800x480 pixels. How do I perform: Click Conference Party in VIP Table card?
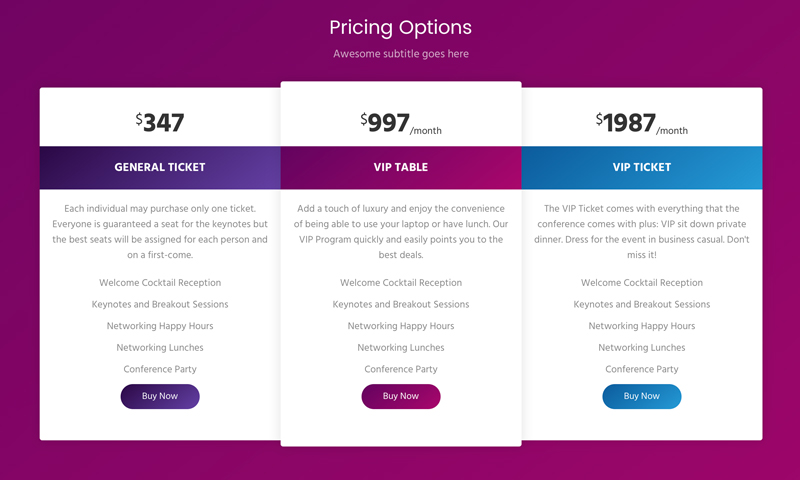[401, 369]
